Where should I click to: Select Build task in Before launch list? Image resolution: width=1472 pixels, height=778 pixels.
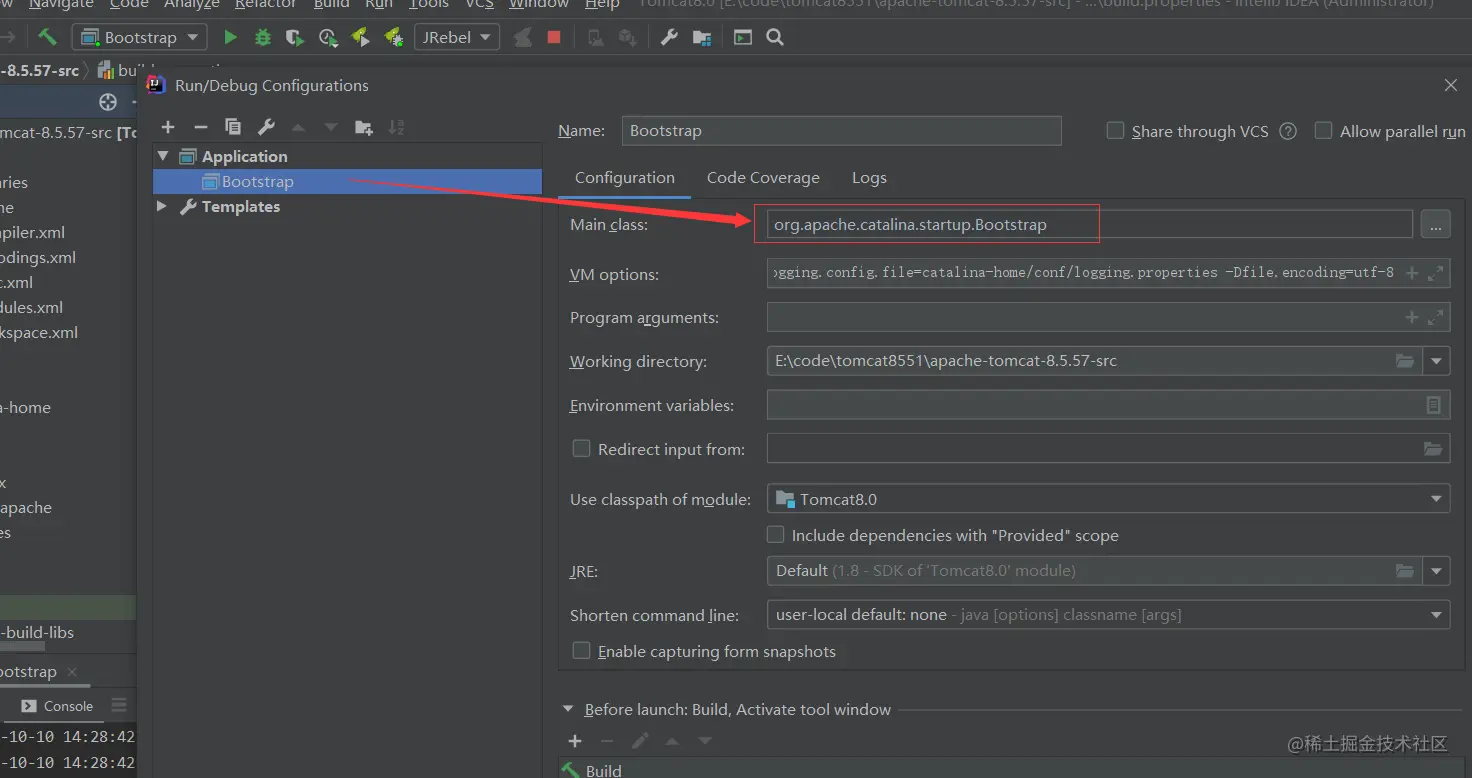pos(604,770)
